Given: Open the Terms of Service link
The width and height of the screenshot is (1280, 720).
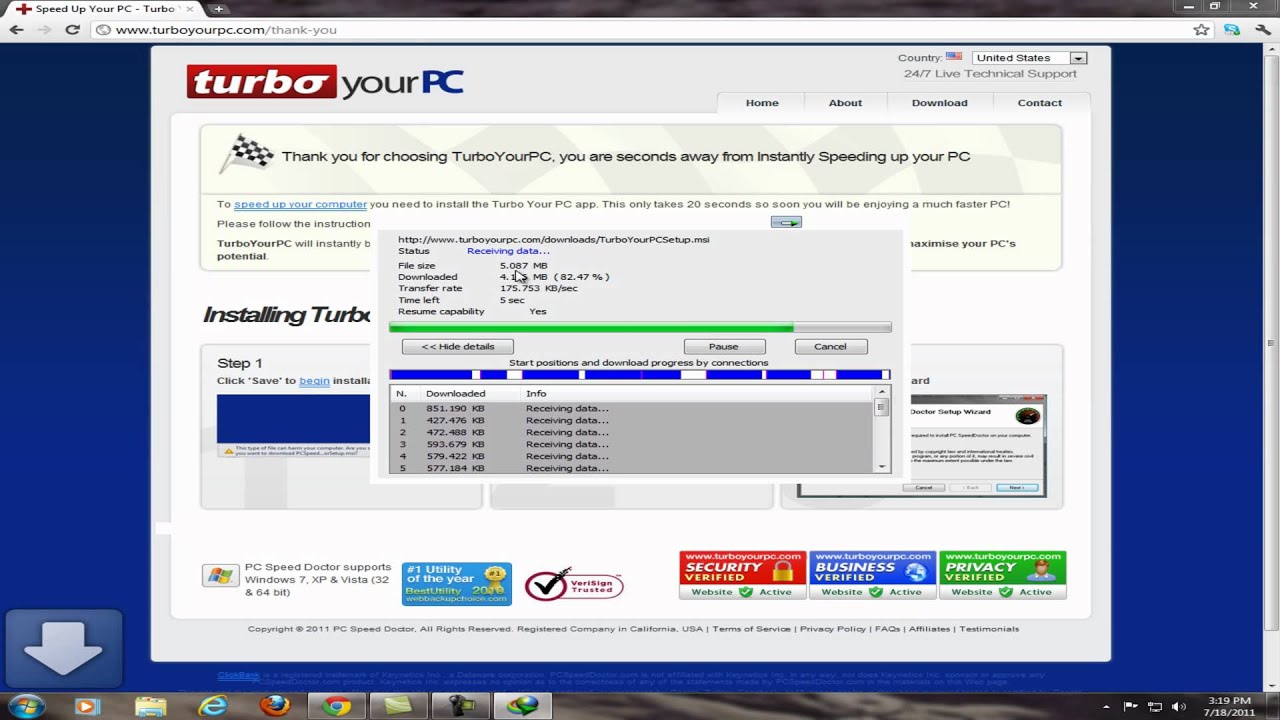Looking at the screenshot, I should (751, 629).
